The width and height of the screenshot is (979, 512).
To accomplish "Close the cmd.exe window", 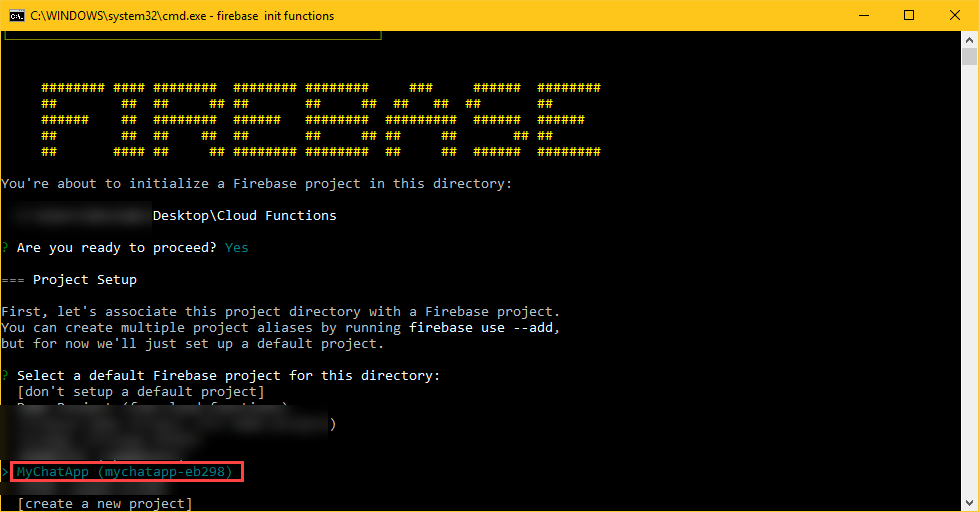I will pyautogui.click(x=955, y=15).
